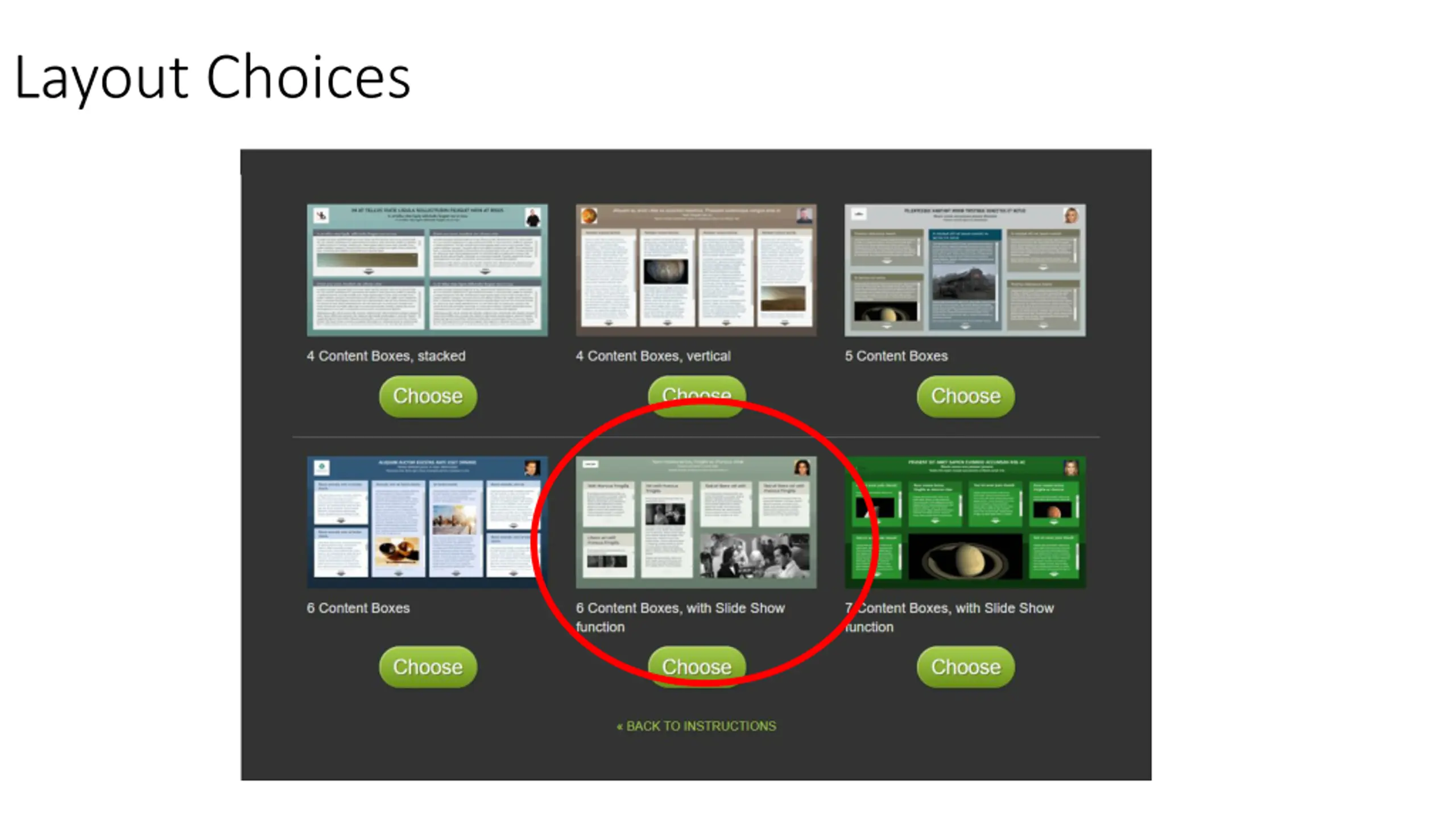Select the 5 Content Boxes layout thumbnail
This screenshot has width=1456, height=819.
click(965, 270)
